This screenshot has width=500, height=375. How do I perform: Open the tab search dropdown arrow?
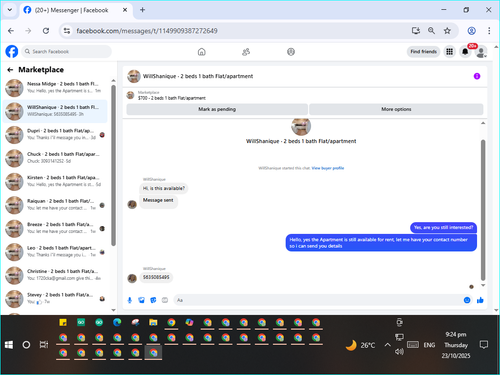pyautogui.click(x=10, y=10)
